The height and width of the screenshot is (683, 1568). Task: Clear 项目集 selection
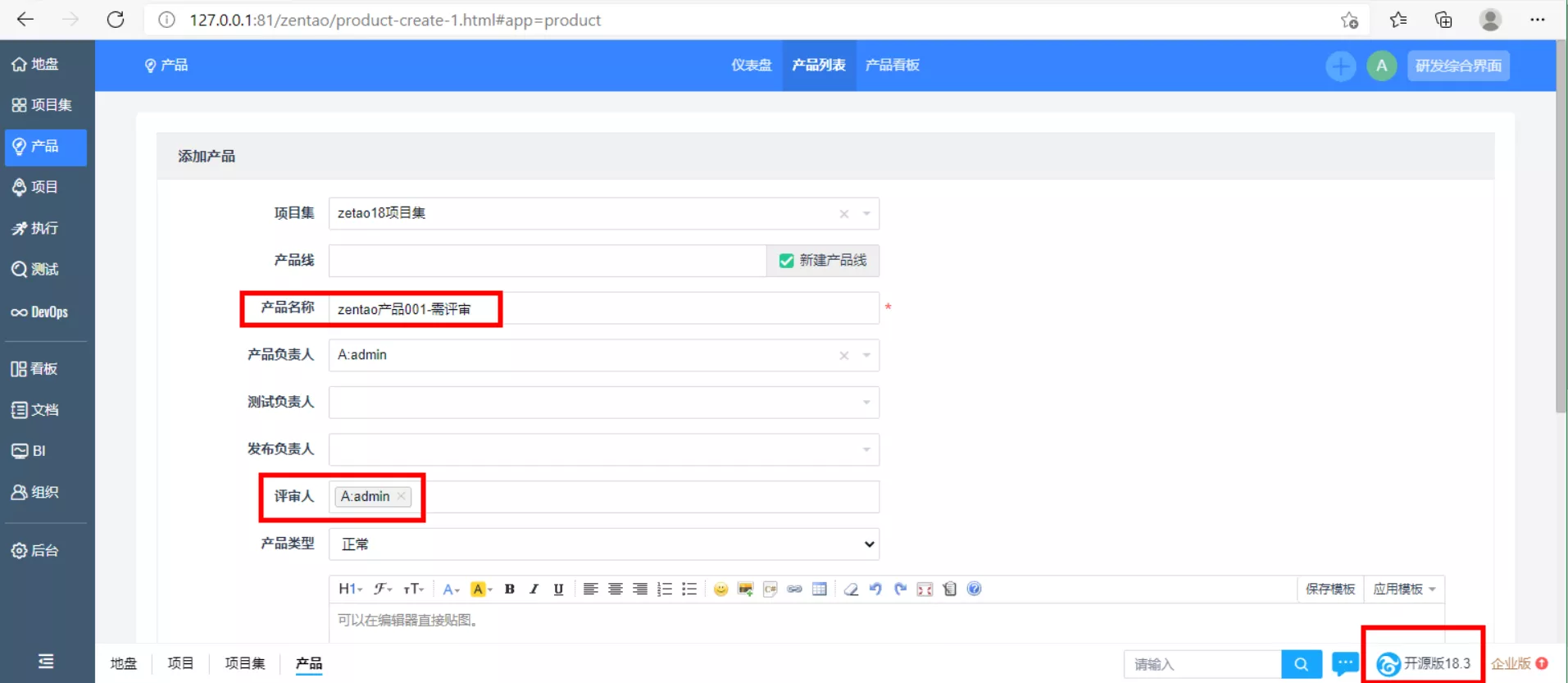pyautogui.click(x=843, y=214)
